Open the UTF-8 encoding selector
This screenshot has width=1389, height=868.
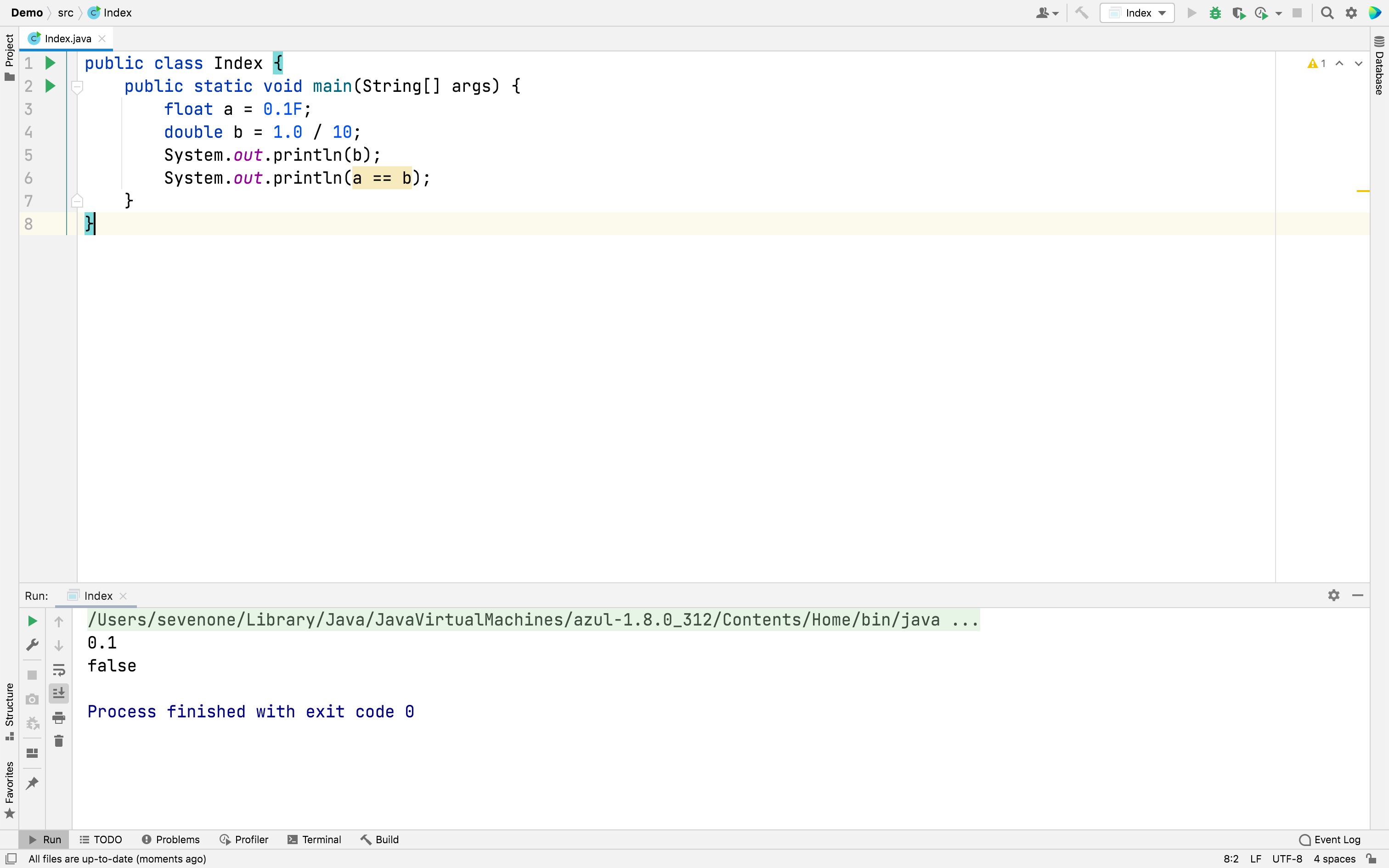coord(1287,859)
